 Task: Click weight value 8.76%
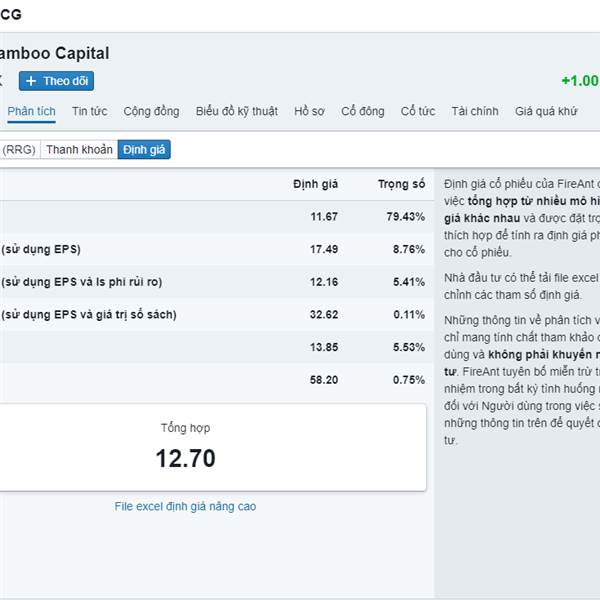click(x=409, y=249)
